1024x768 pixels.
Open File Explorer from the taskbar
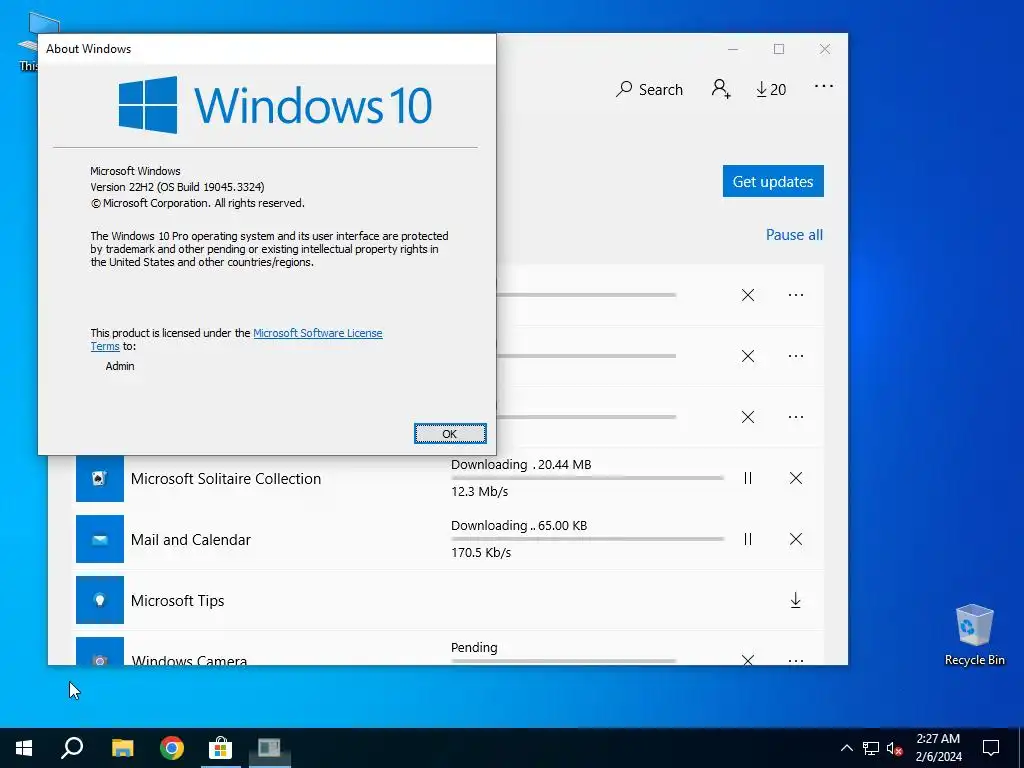click(122, 748)
